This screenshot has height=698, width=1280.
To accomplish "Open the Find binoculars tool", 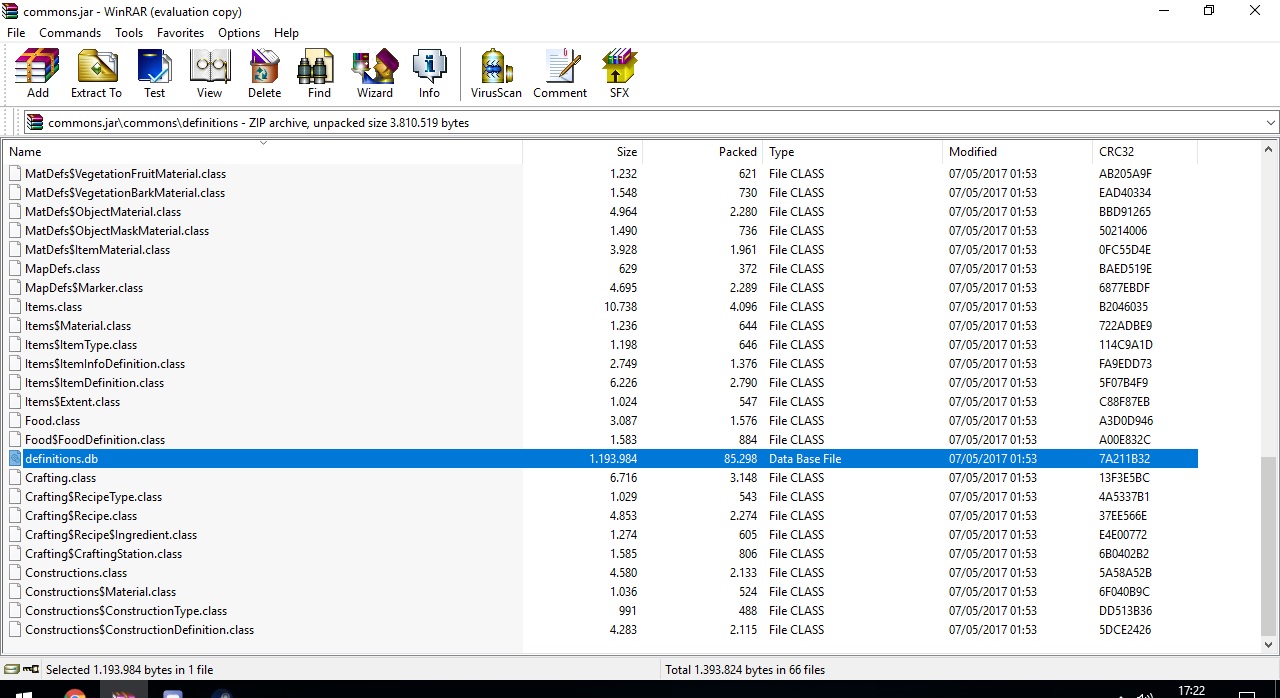I will click(319, 74).
